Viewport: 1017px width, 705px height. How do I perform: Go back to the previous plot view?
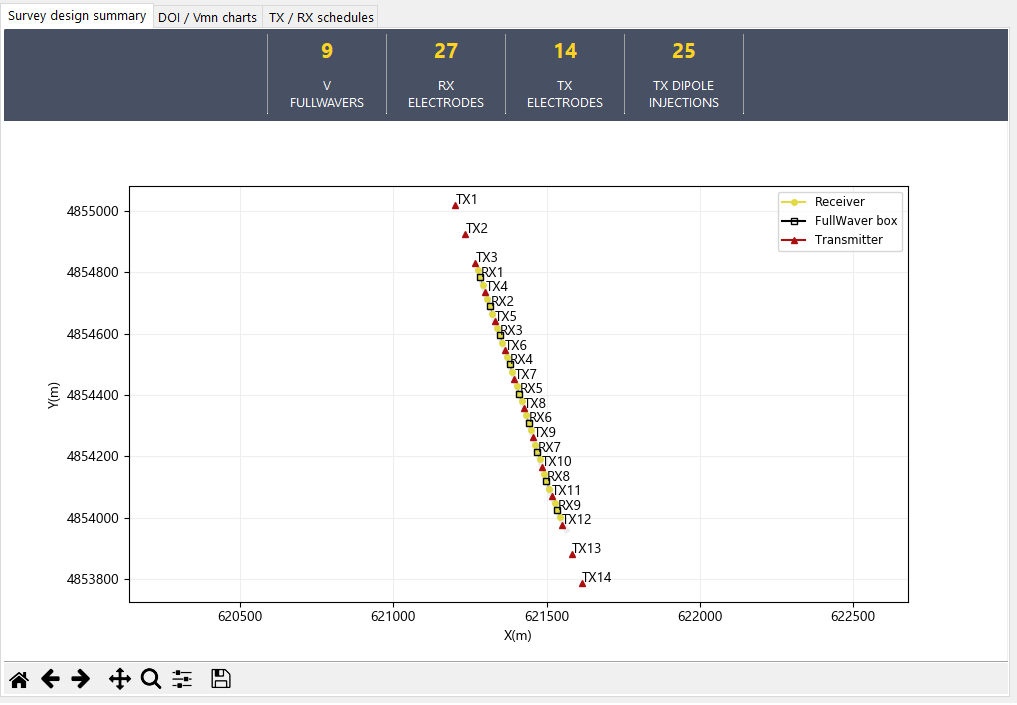[50, 679]
